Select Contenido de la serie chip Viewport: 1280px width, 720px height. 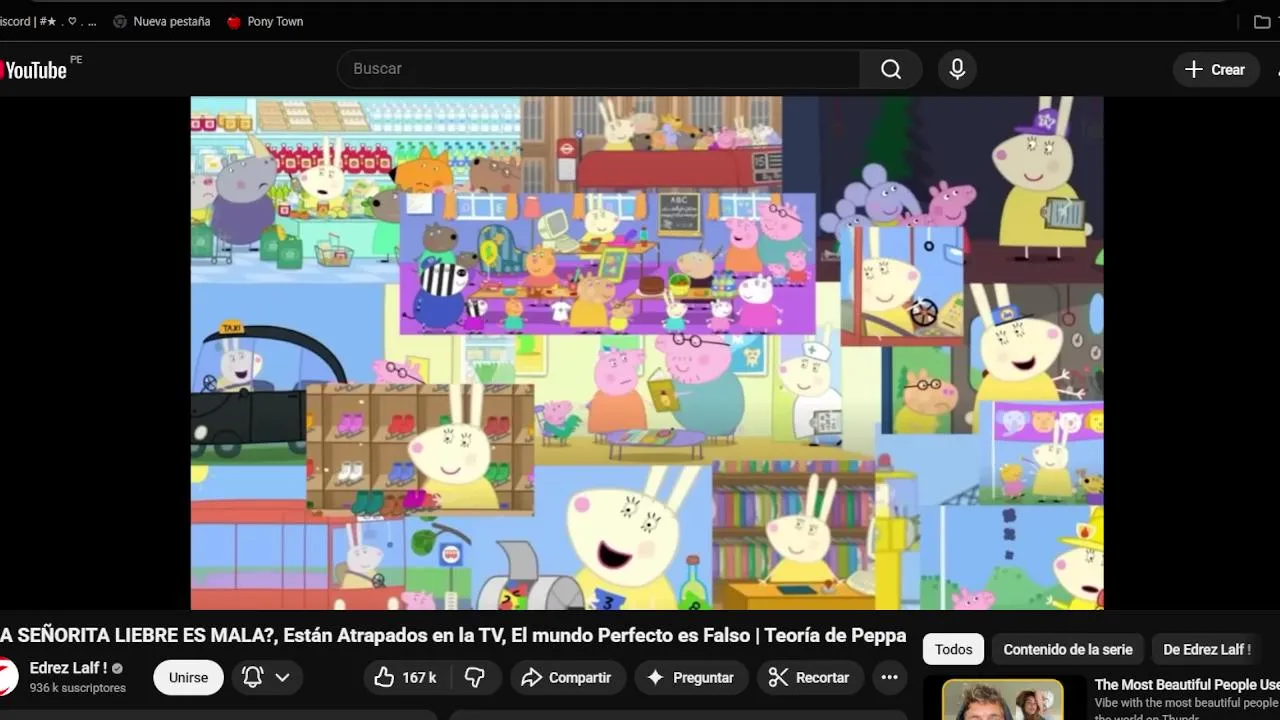[x=1068, y=649]
